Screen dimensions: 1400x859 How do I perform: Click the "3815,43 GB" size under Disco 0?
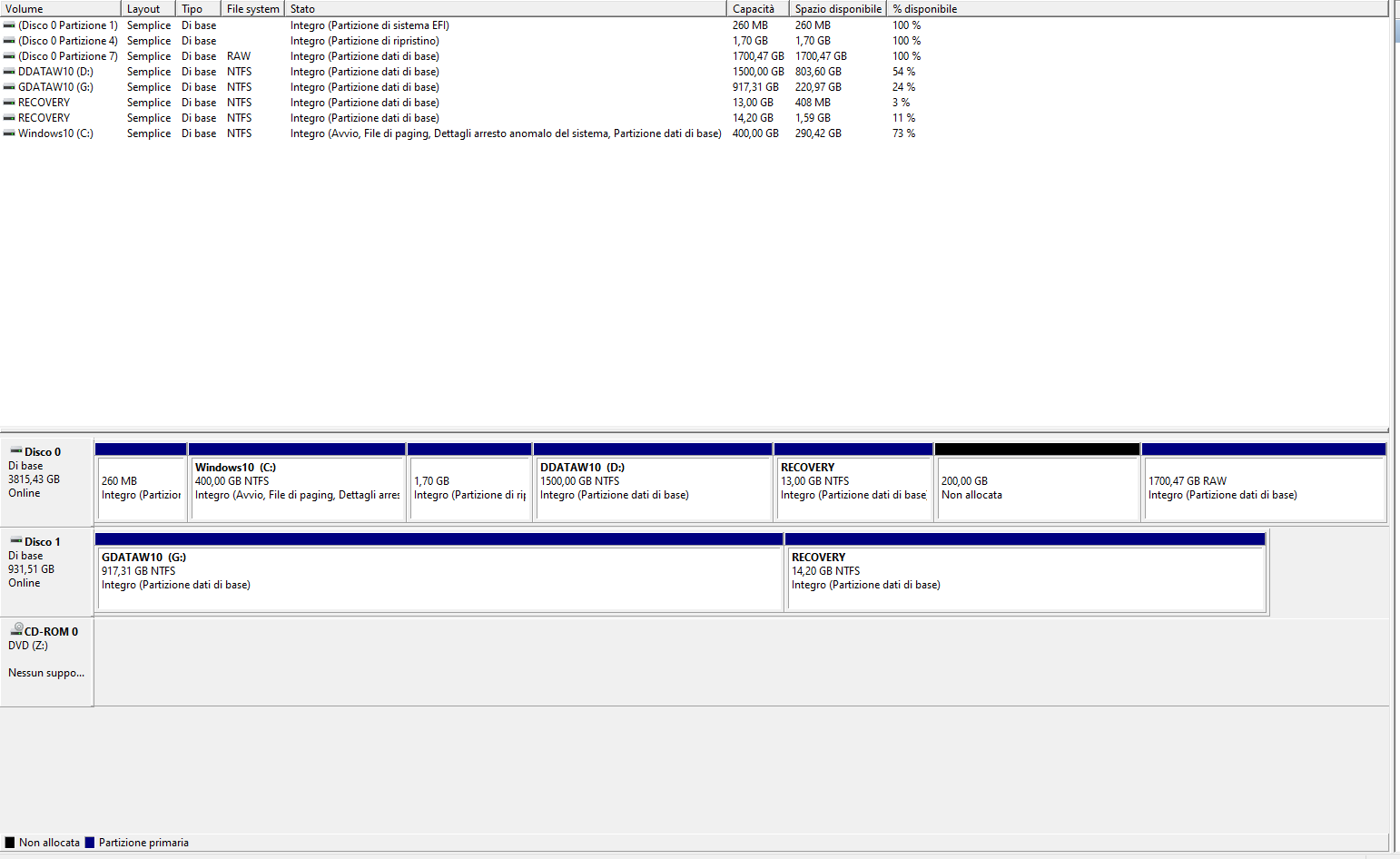click(x=35, y=479)
